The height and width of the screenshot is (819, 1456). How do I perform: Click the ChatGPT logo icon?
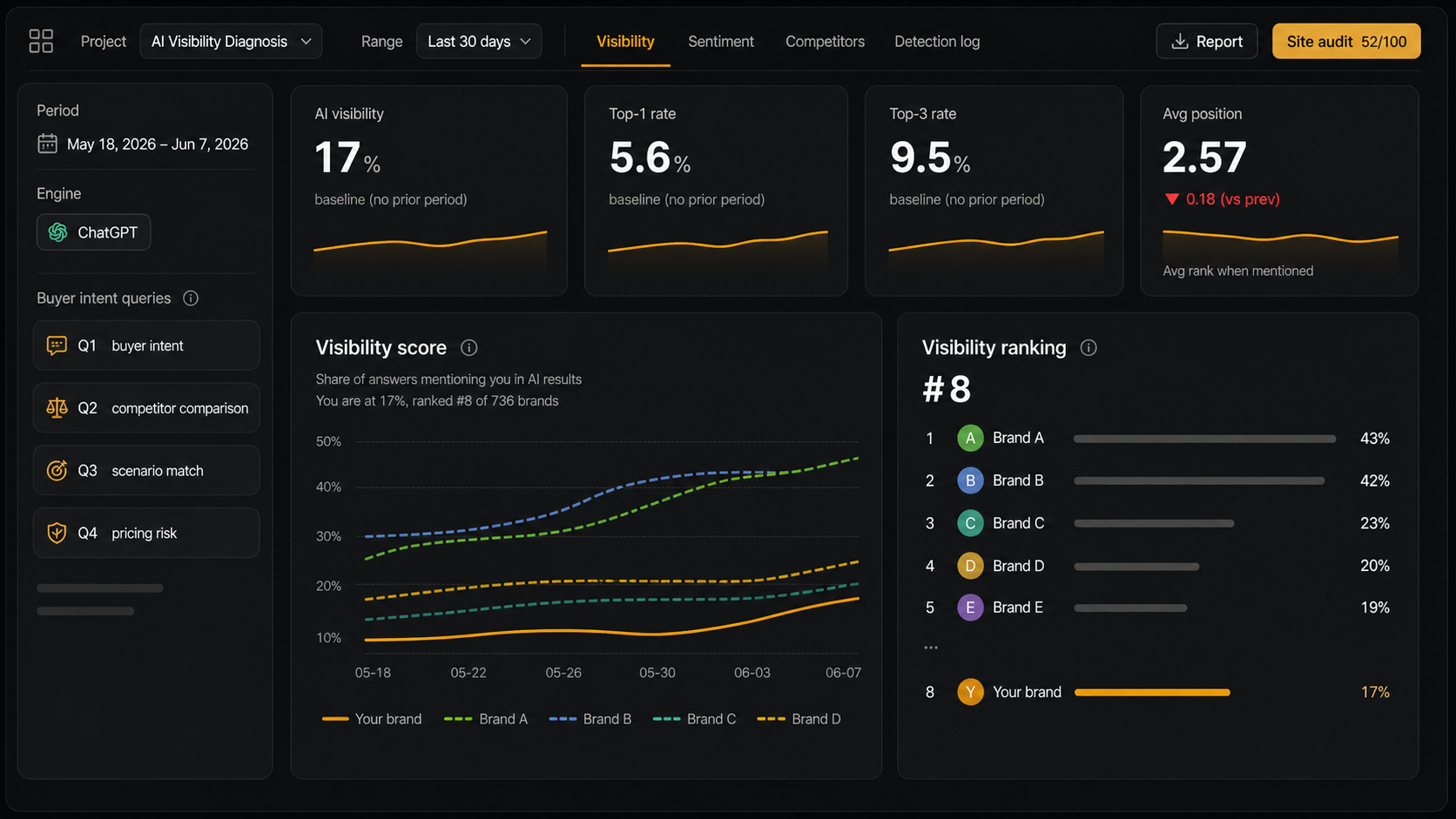pyautogui.click(x=58, y=232)
